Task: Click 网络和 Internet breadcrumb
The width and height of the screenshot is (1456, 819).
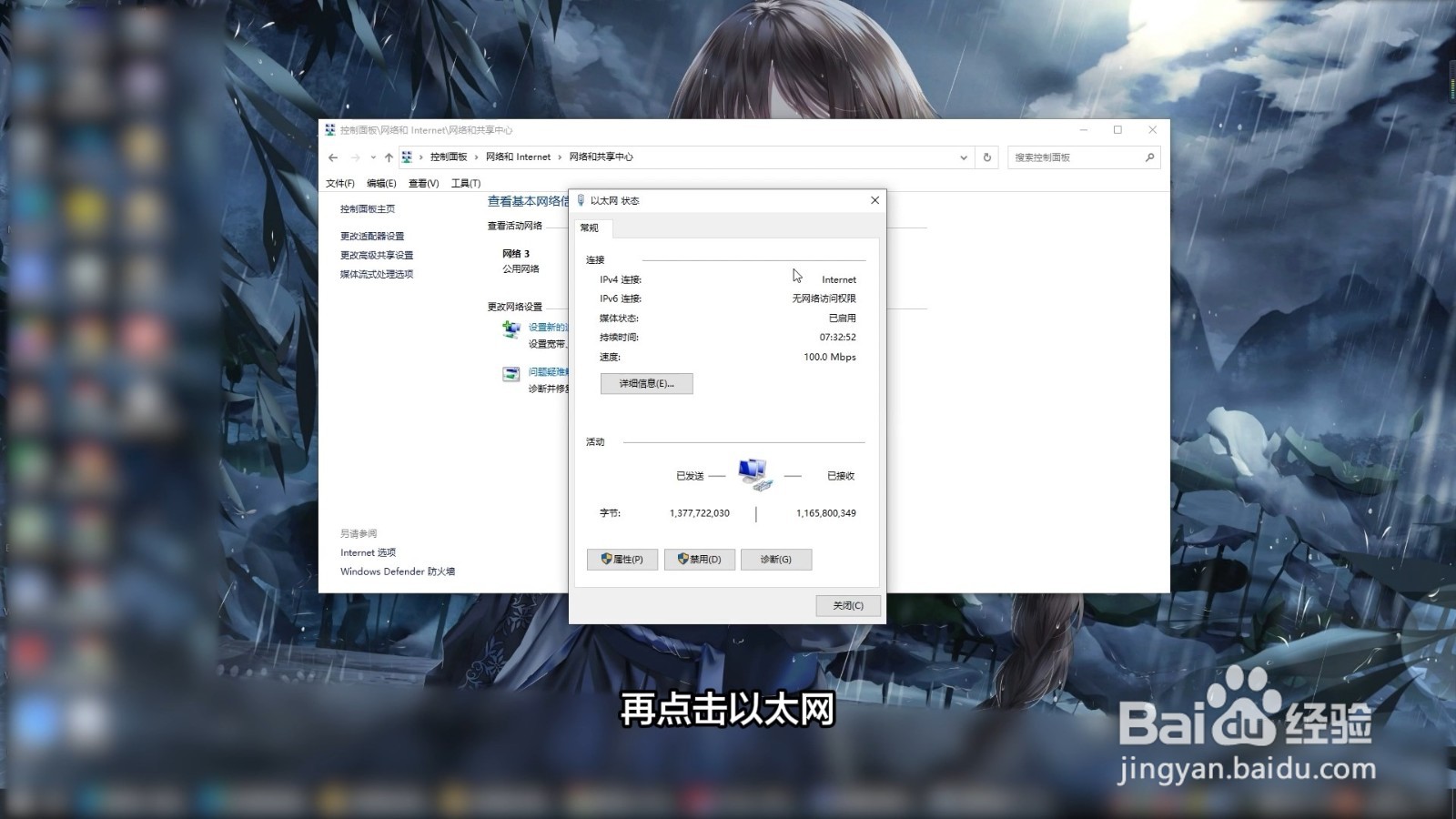Action: pyautogui.click(x=518, y=157)
